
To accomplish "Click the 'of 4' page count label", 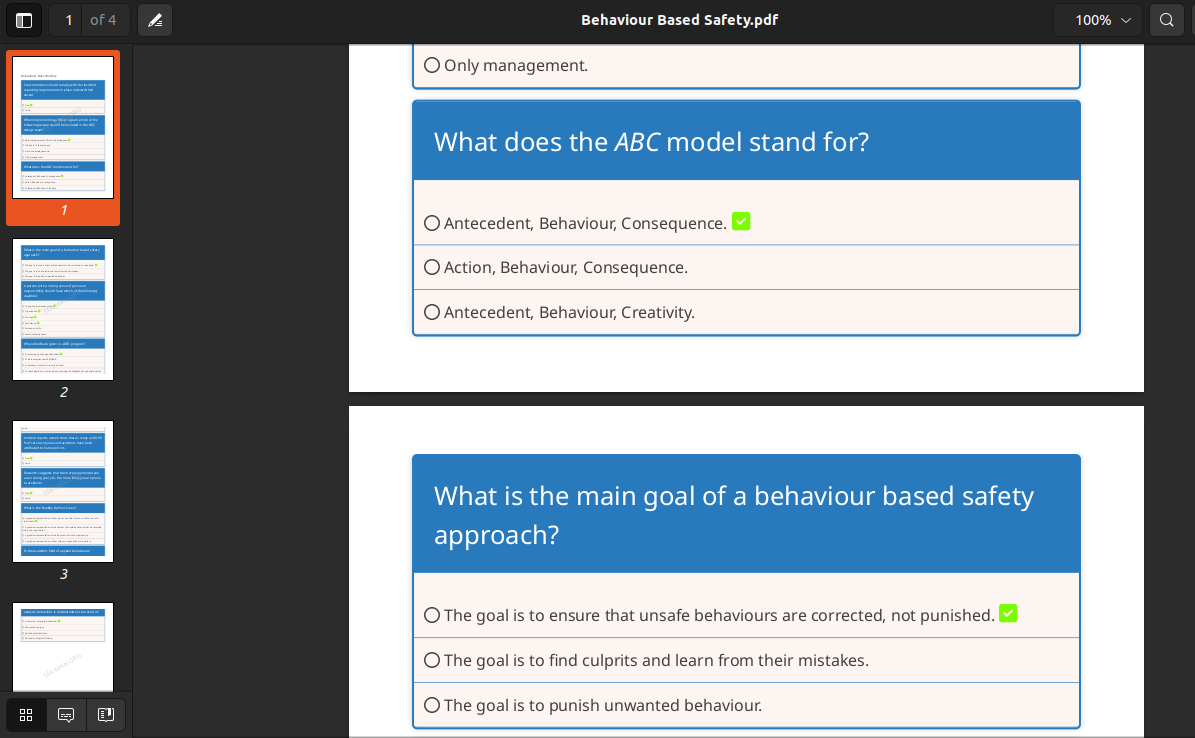I will [x=103, y=20].
